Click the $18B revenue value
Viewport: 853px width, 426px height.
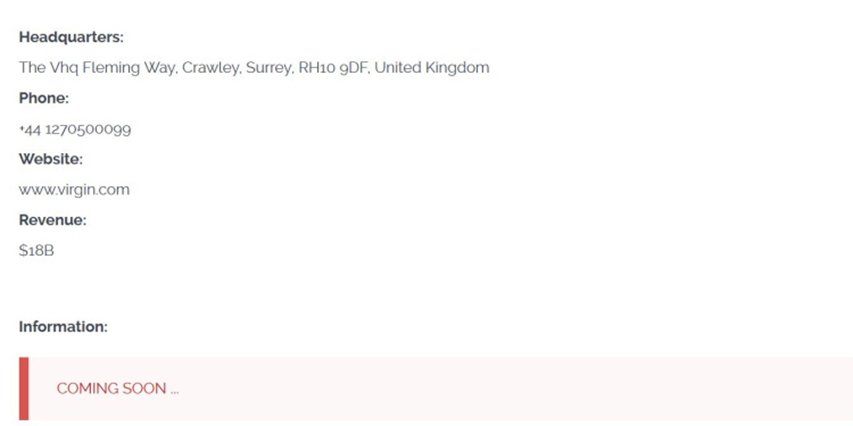pyautogui.click(x=36, y=251)
